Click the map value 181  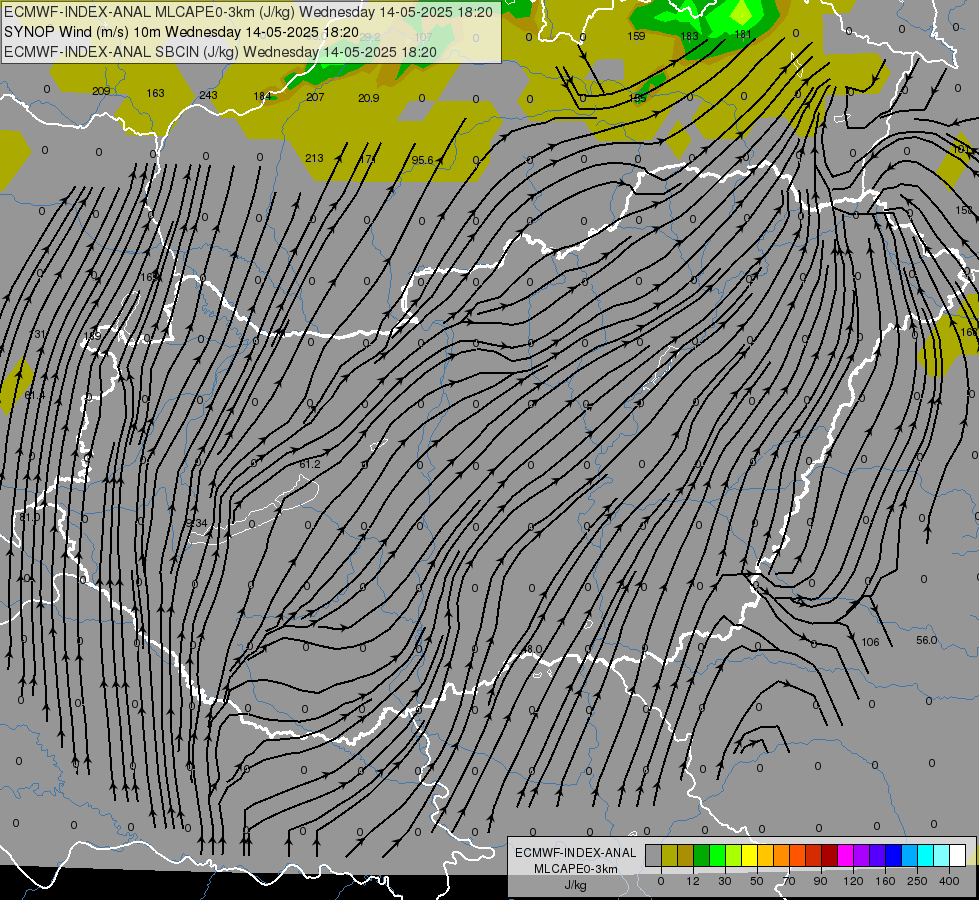pyautogui.click(x=743, y=34)
